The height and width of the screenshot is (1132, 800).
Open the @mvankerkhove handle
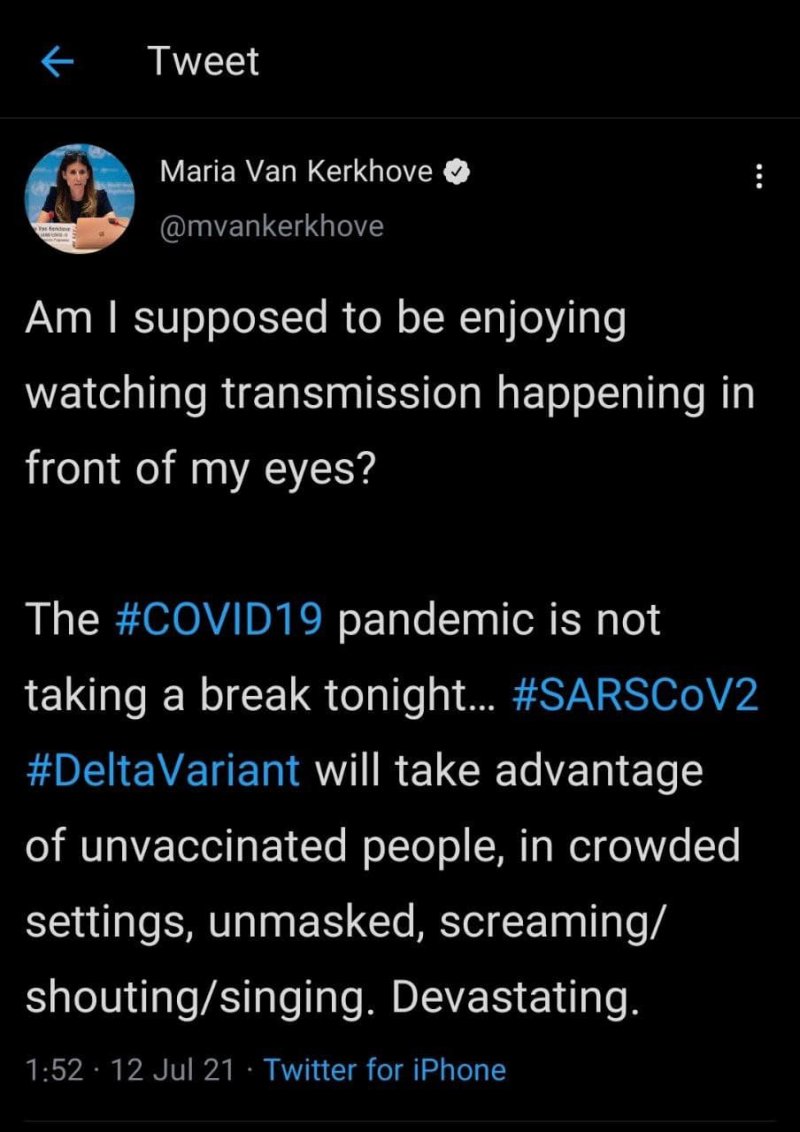[271, 226]
